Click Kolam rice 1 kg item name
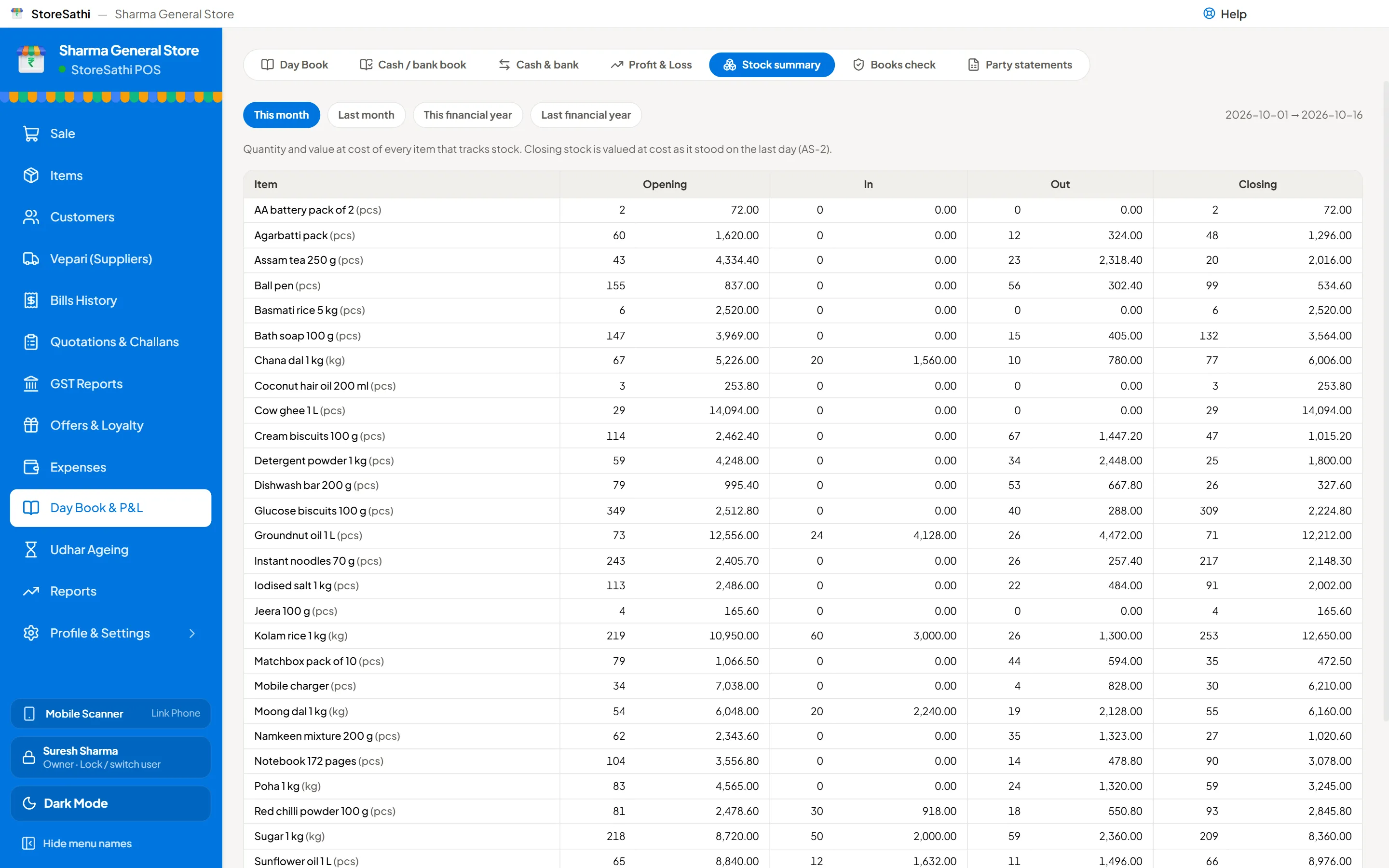The width and height of the screenshot is (1389, 868). point(301,636)
